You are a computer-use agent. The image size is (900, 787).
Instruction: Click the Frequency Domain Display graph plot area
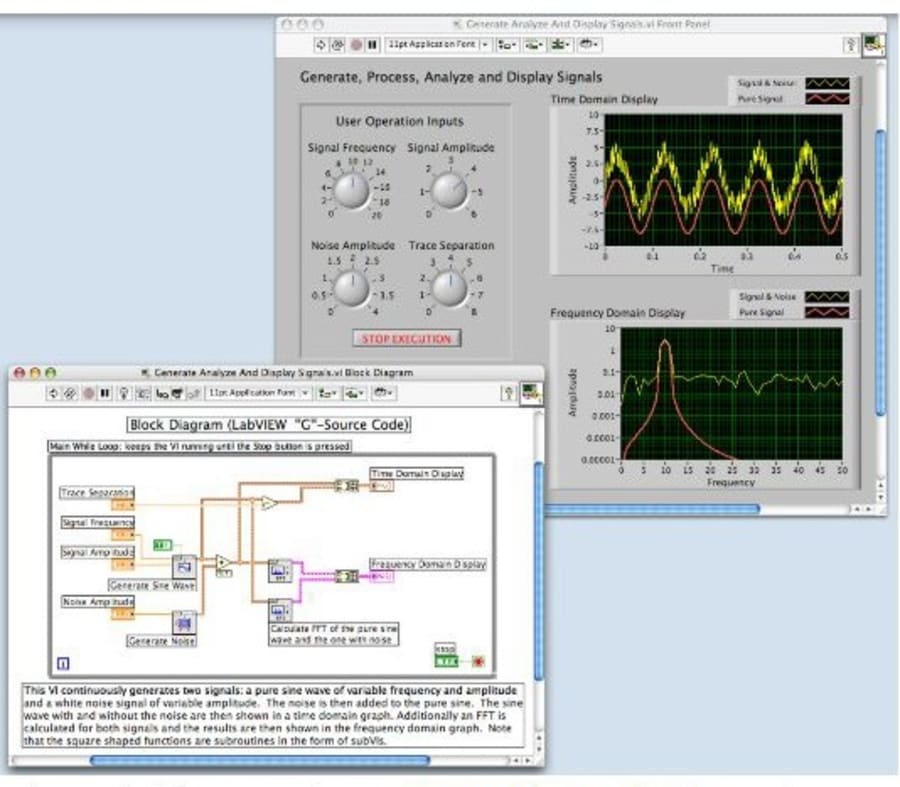[731, 393]
